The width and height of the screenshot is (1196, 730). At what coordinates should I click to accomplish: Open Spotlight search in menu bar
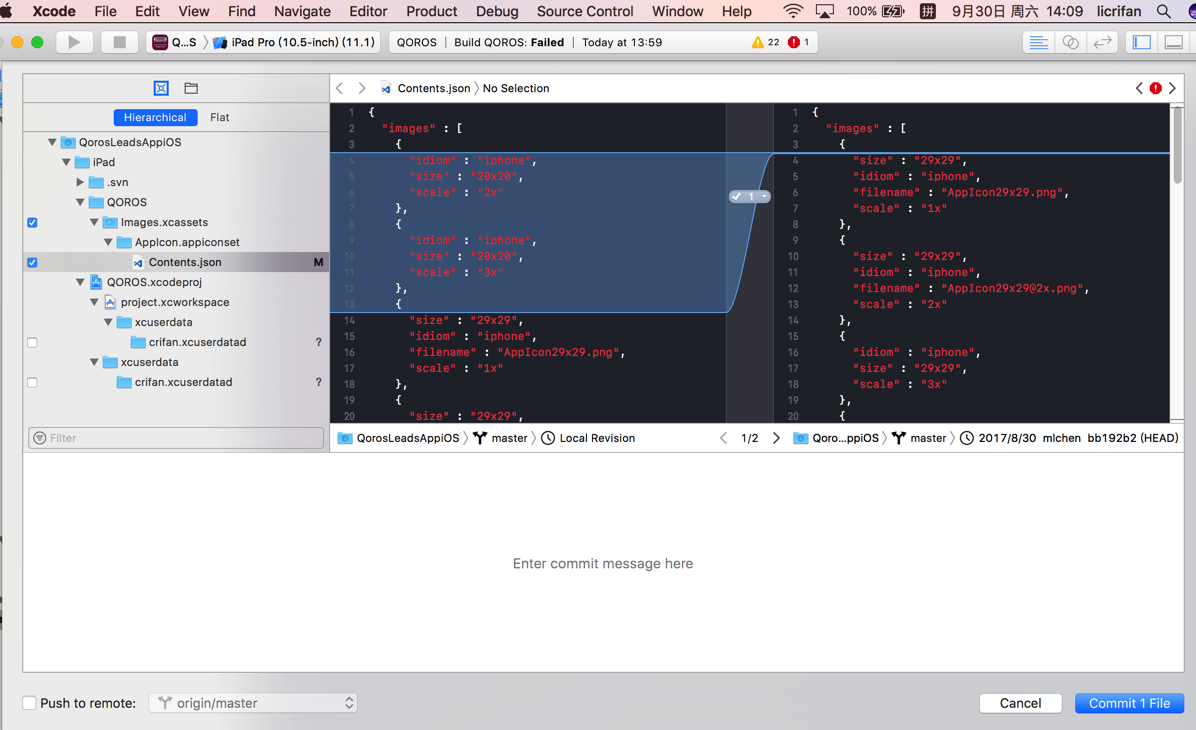click(x=1163, y=11)
